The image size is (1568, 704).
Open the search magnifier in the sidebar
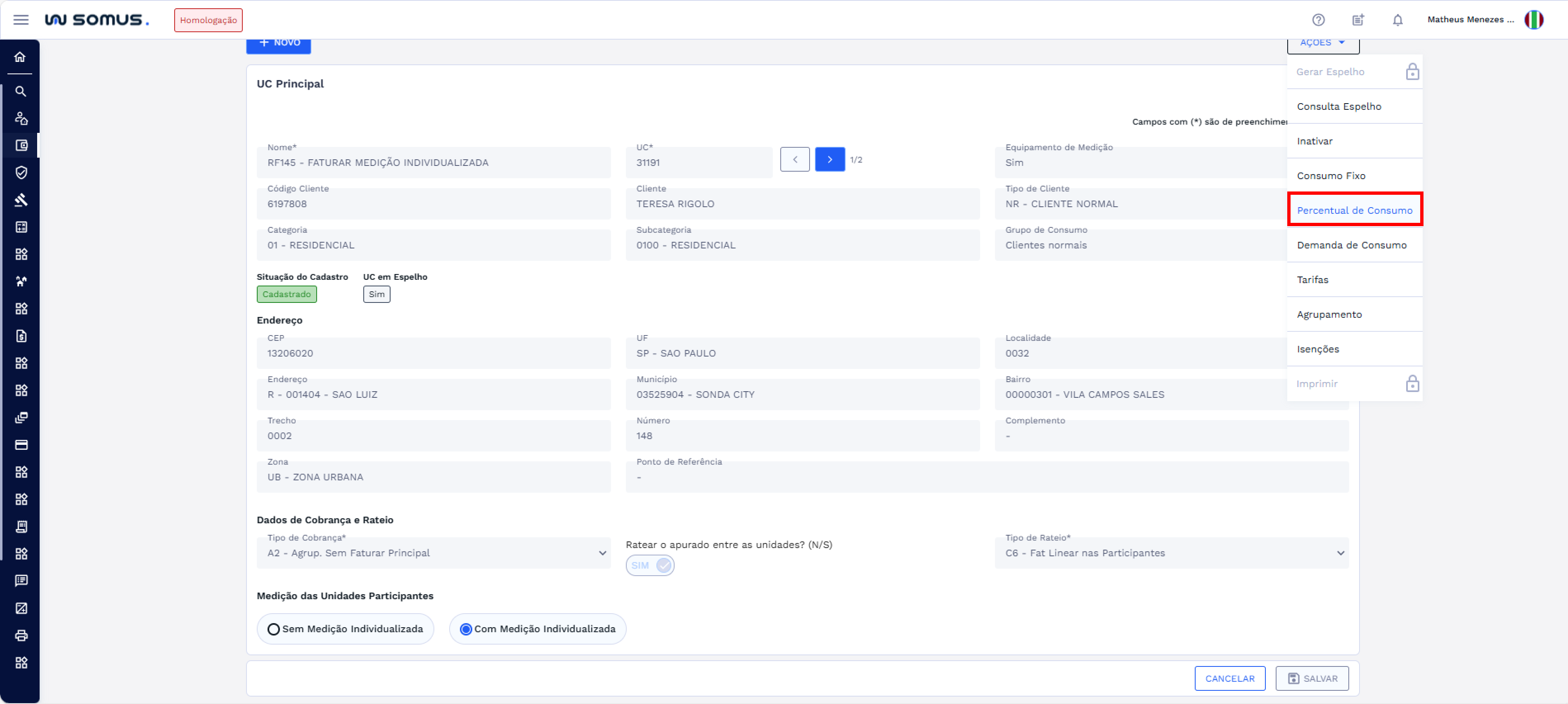(x=21, y=91)
